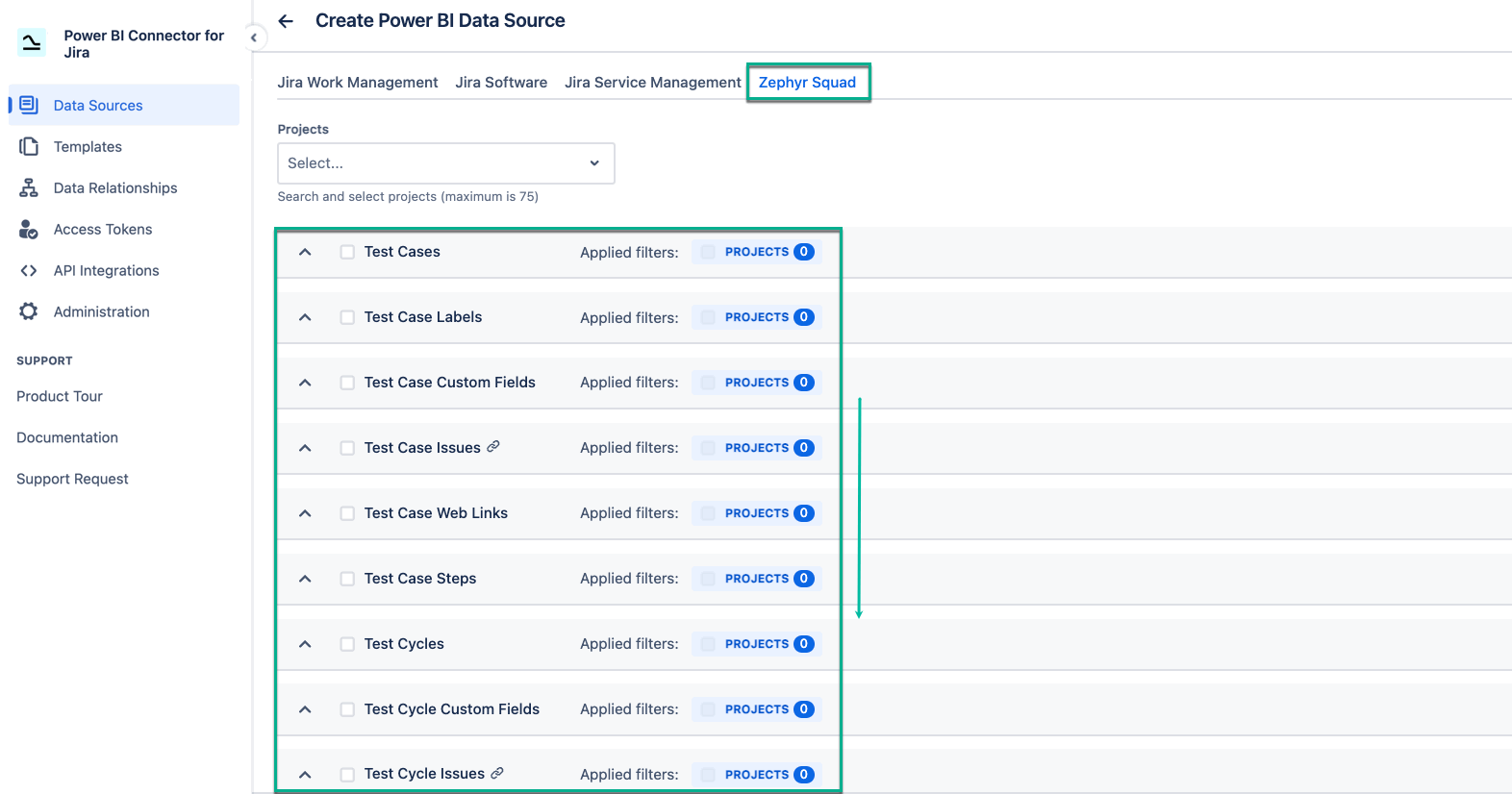Collapse the Test Cycles row chevron
This screenshot has height=794, width=1512.
[305, 644]
